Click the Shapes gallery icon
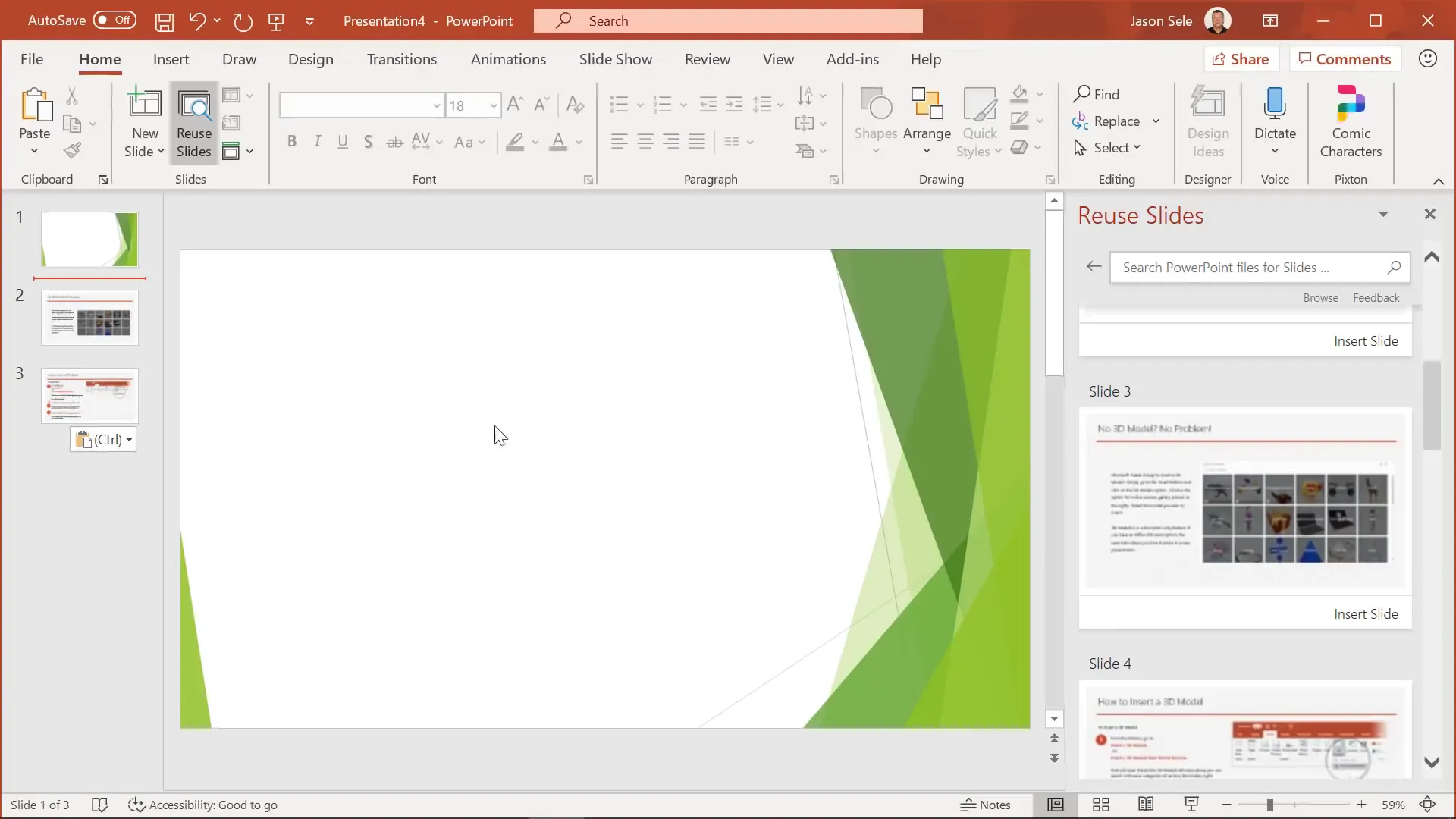 point(876,105)
